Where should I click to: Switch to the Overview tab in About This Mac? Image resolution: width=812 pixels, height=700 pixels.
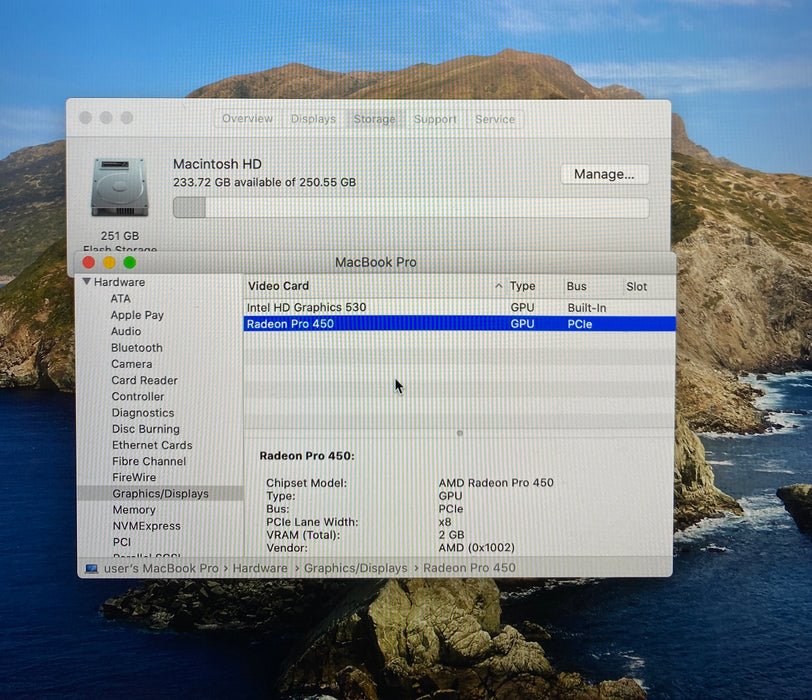[x=248, y=119]
